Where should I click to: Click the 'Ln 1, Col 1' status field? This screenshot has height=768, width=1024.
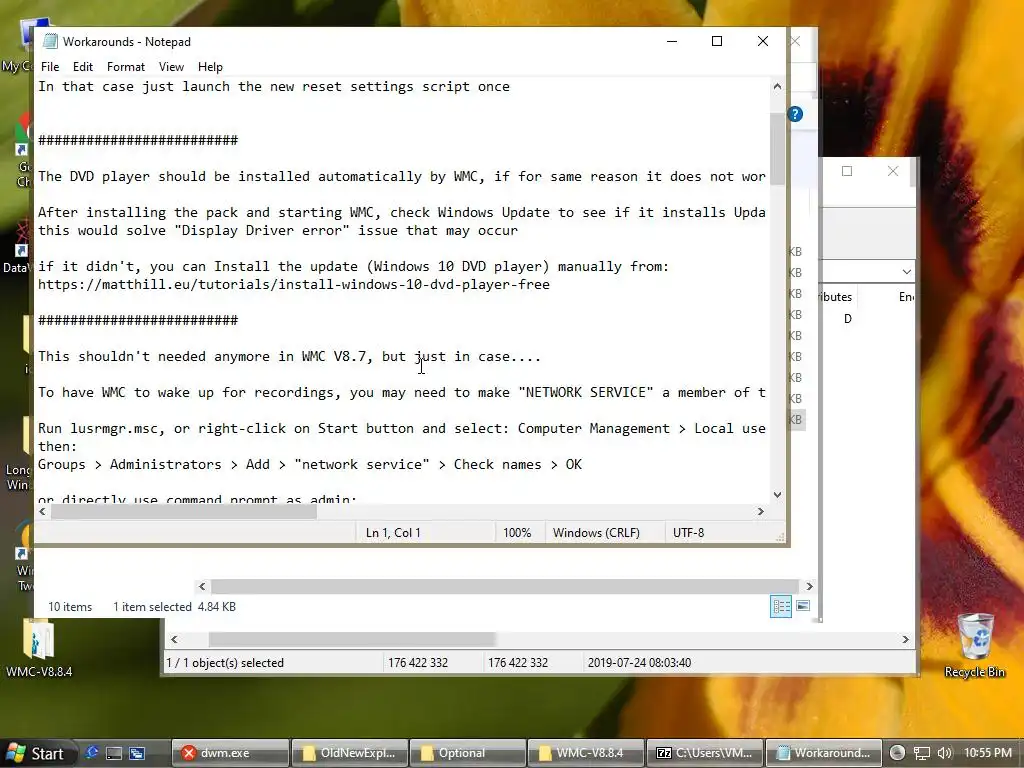click(x=393, y=533)
